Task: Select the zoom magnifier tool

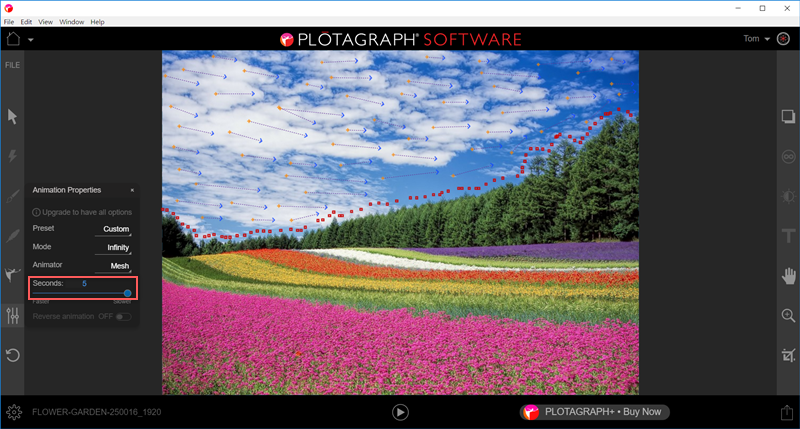Action: (788, 316)
